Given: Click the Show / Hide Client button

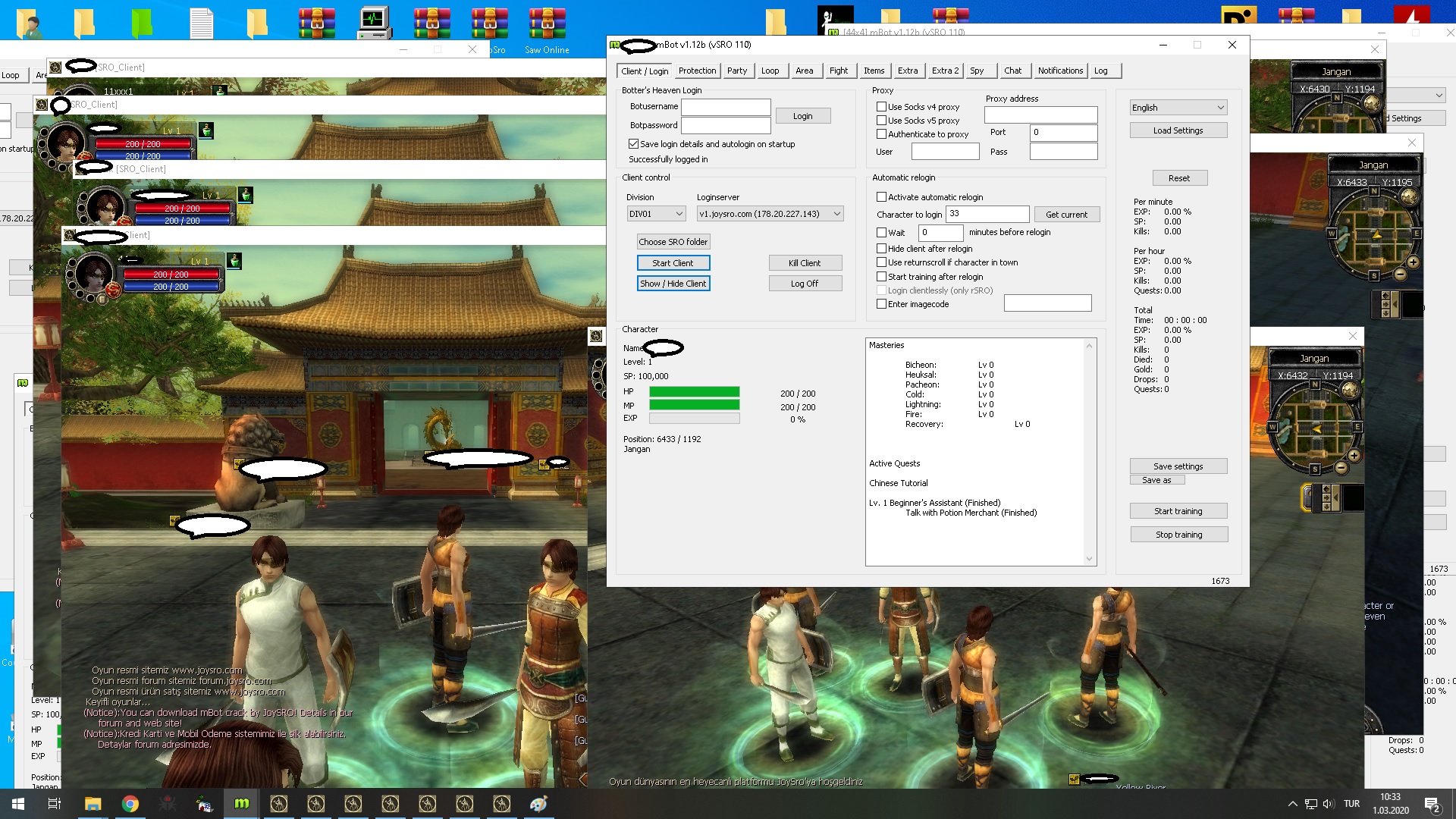Looking at the screenshot, I should (x=673, y=284).
